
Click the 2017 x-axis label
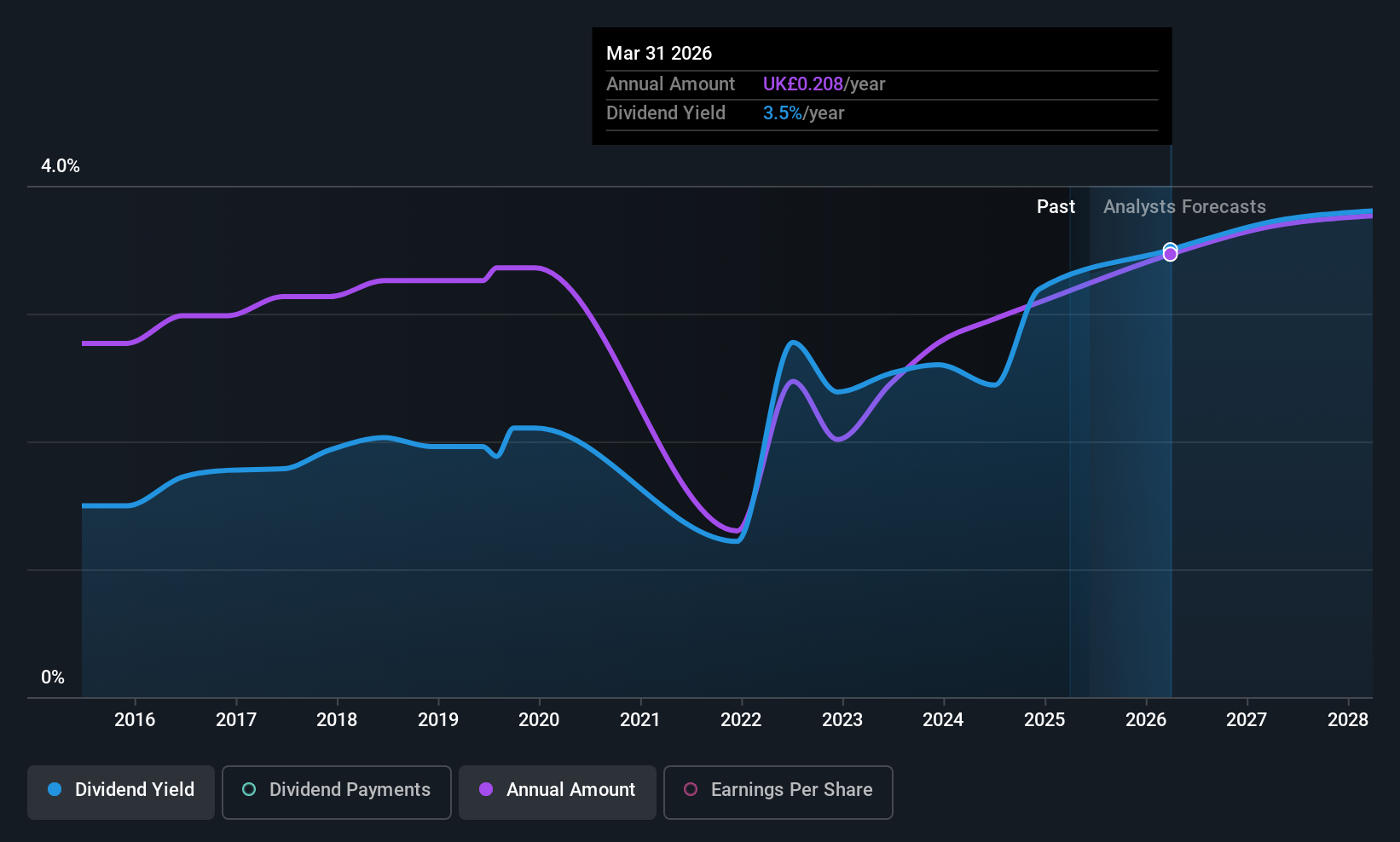coord(236,720)
